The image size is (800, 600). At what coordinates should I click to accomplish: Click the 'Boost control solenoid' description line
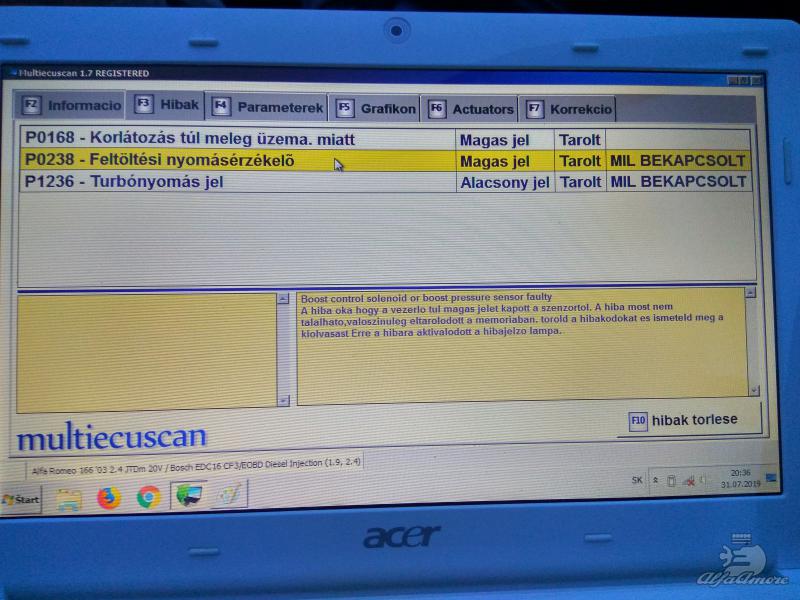tap(427, 297)
